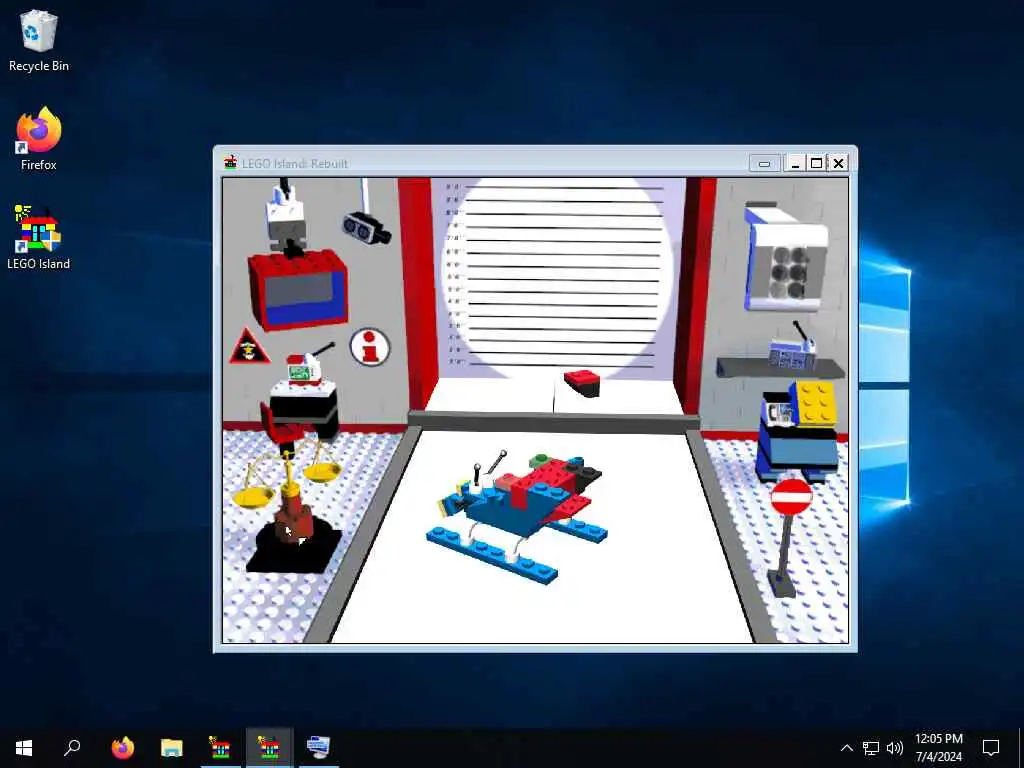Click the yellow brick on the blue cabinet
1024x768 pixels.
tap(813, 403)
